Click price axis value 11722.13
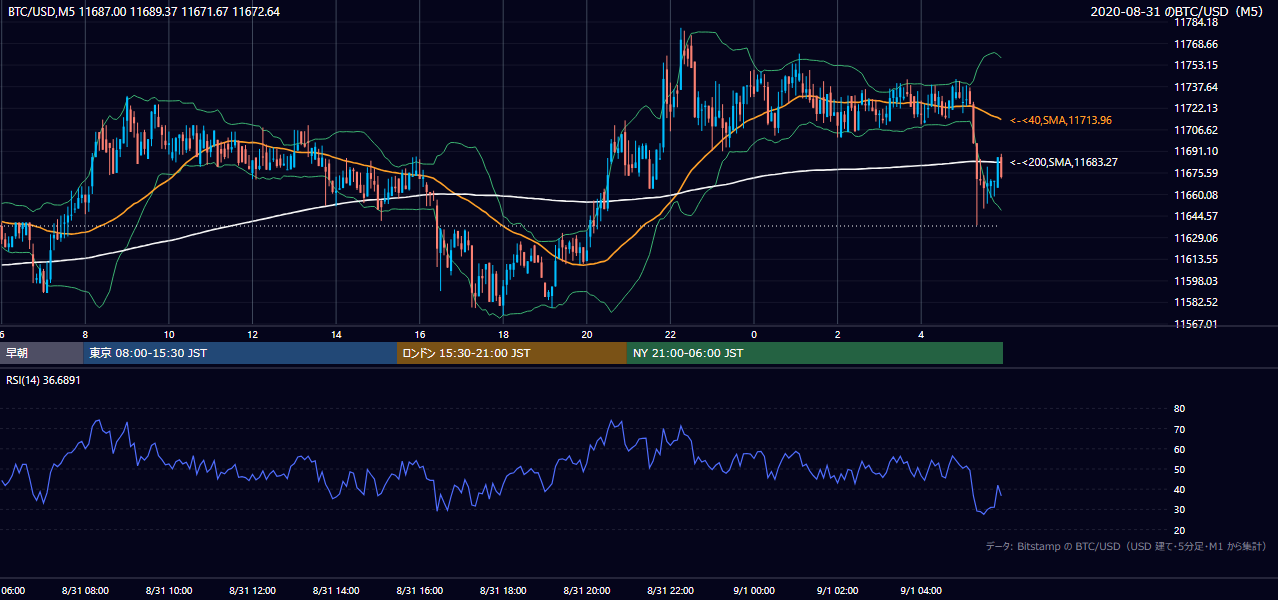 click(1195, 108)
